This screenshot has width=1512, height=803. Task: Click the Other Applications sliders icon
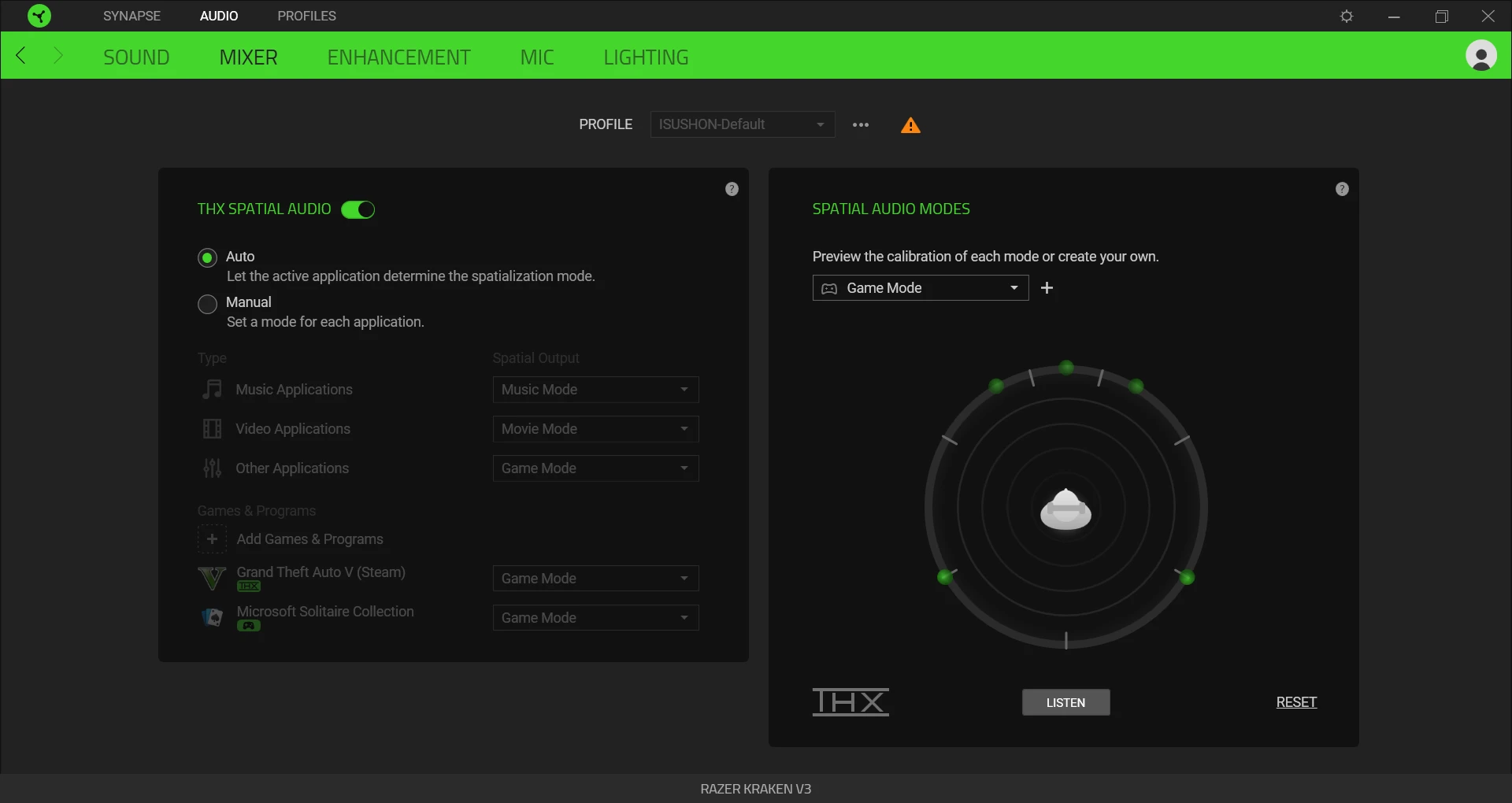[212, 468]
